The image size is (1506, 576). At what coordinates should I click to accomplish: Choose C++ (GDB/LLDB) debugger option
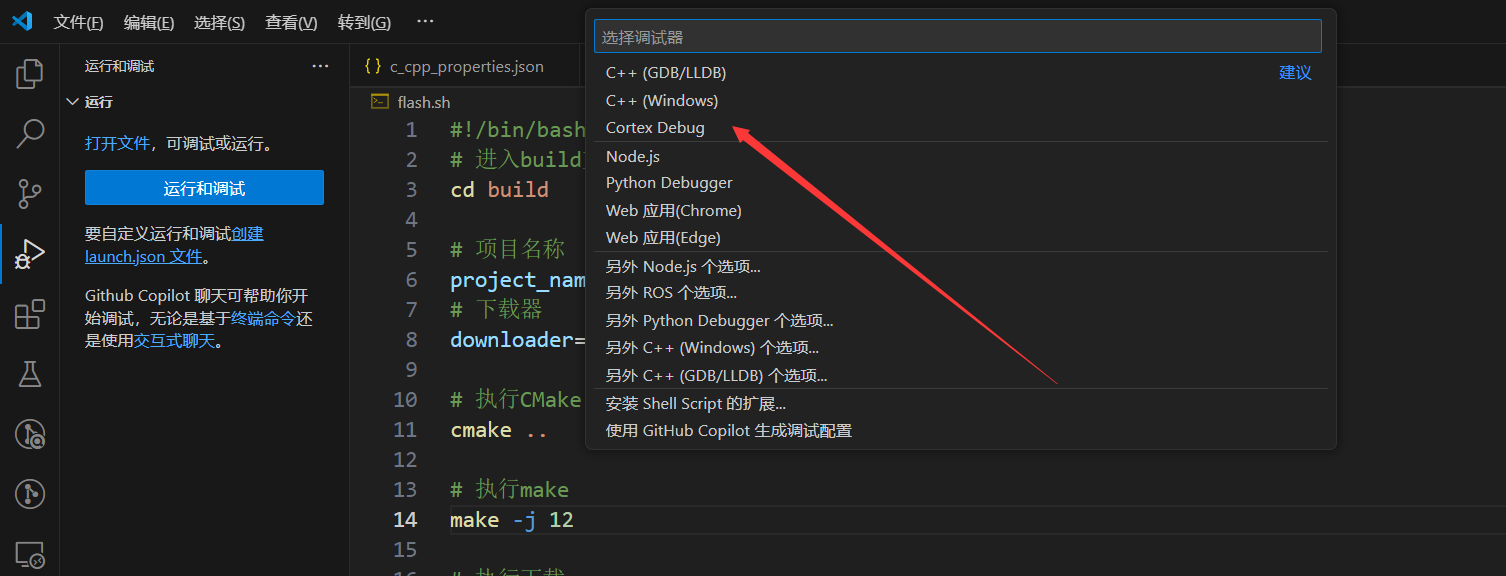[x=666, y=73]
